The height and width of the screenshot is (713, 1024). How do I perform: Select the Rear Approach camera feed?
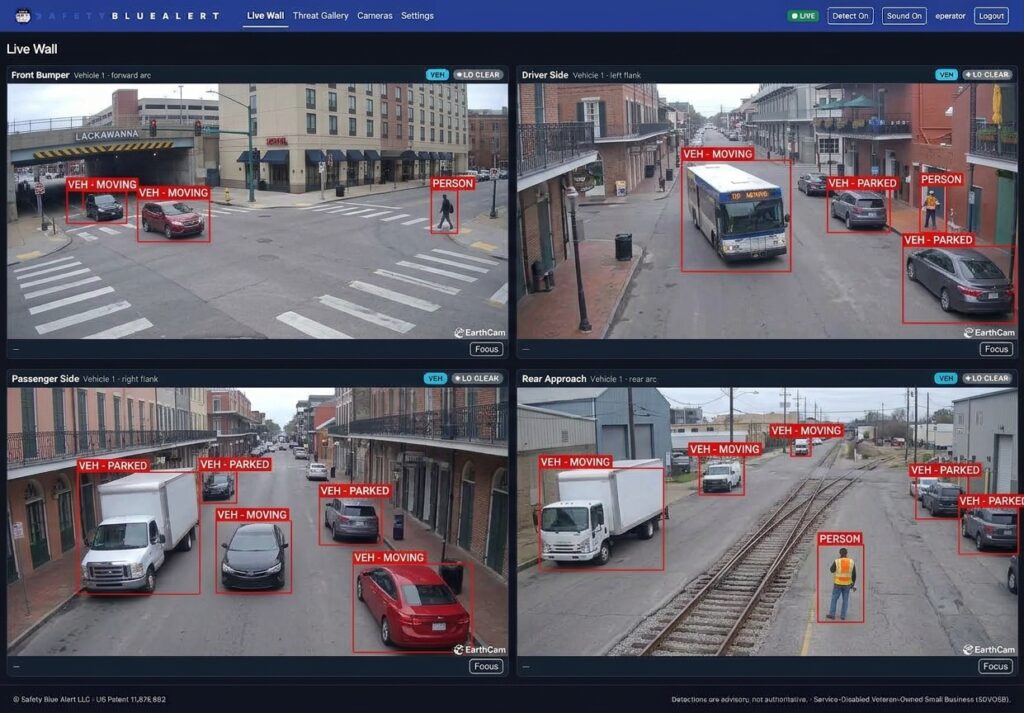click(767, 522)
